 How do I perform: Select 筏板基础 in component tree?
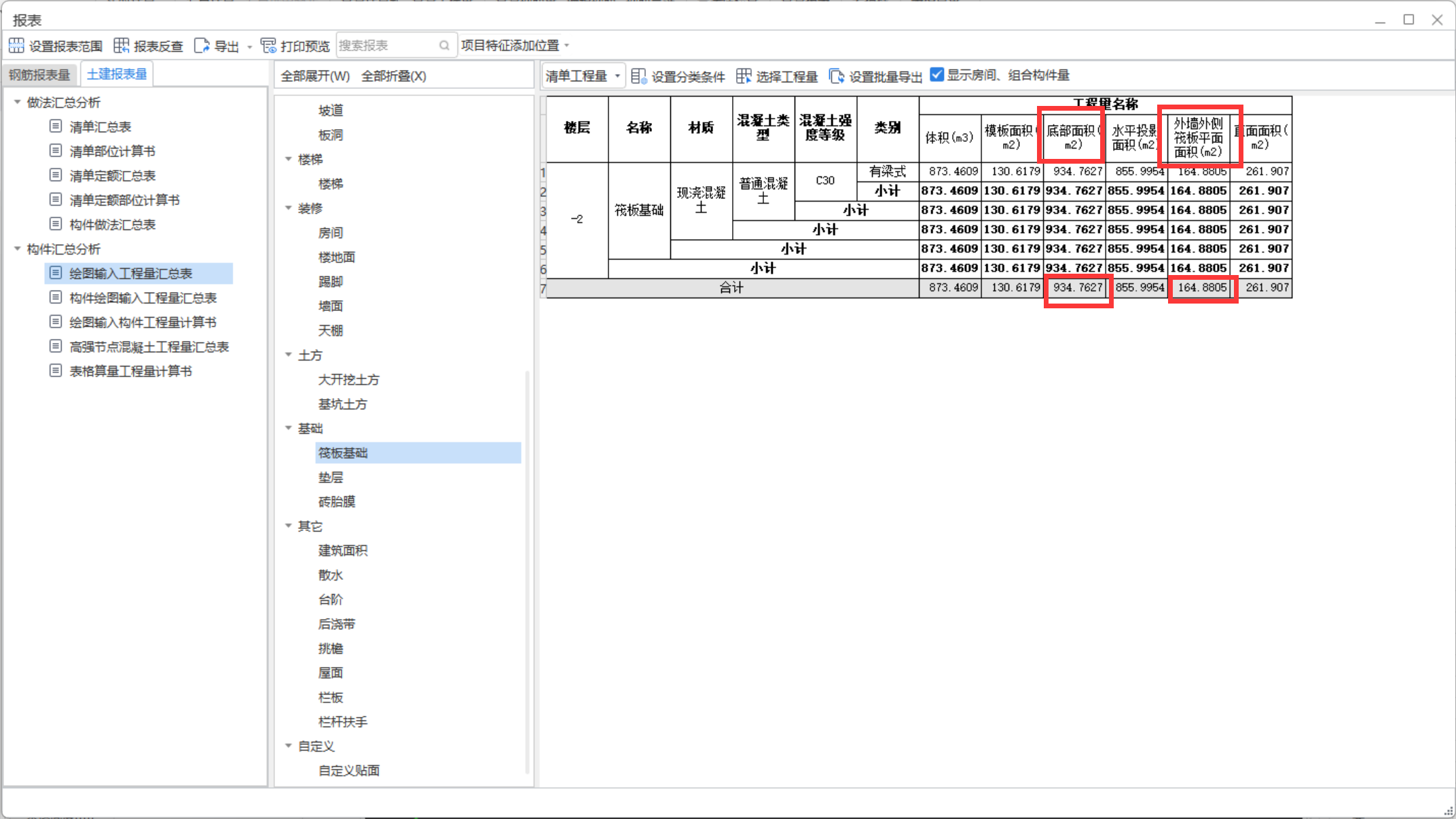[x=418, y=452]
